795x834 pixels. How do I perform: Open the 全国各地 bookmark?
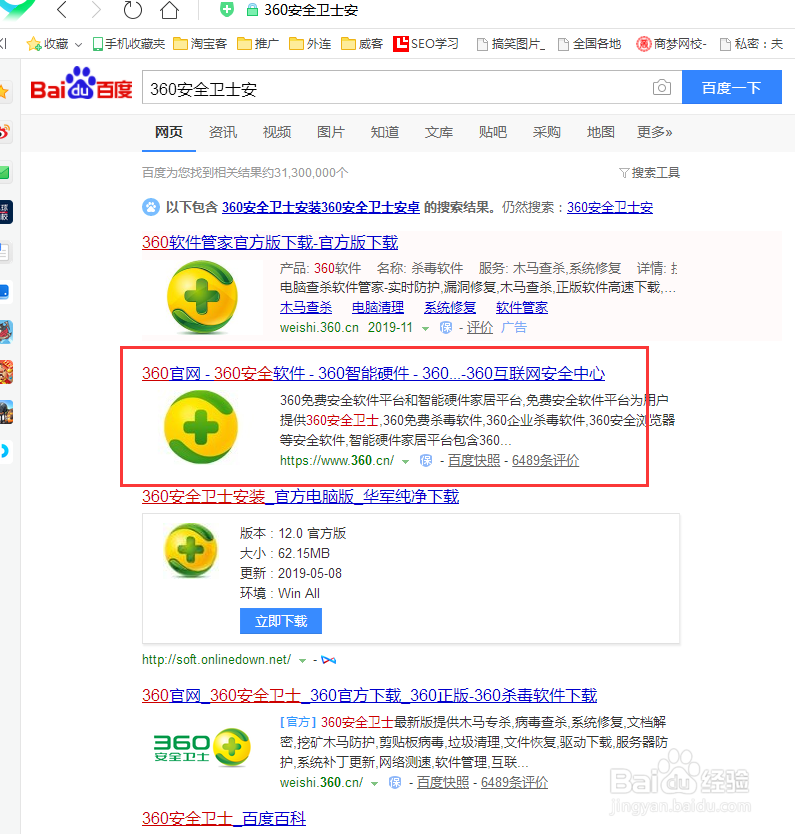tap(589, 44)
